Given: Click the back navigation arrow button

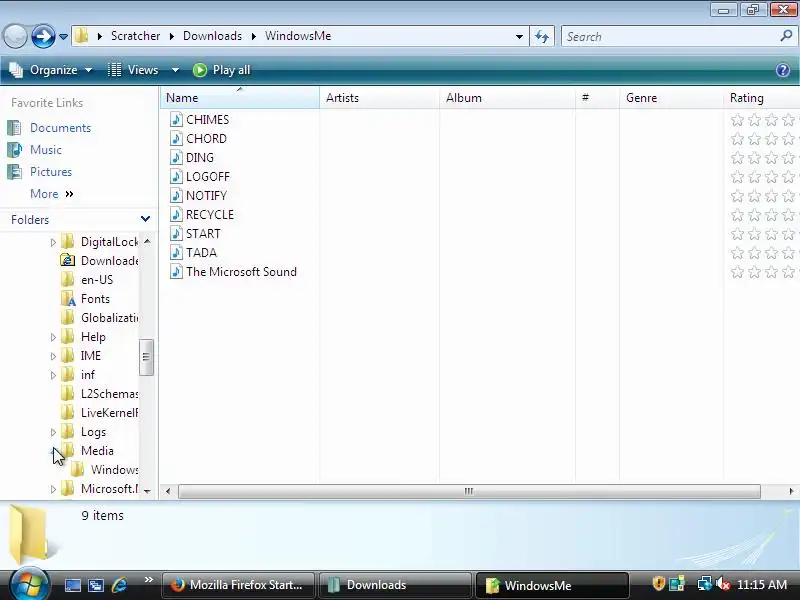Looking at the screenshot, I should [x=14, y=36].
